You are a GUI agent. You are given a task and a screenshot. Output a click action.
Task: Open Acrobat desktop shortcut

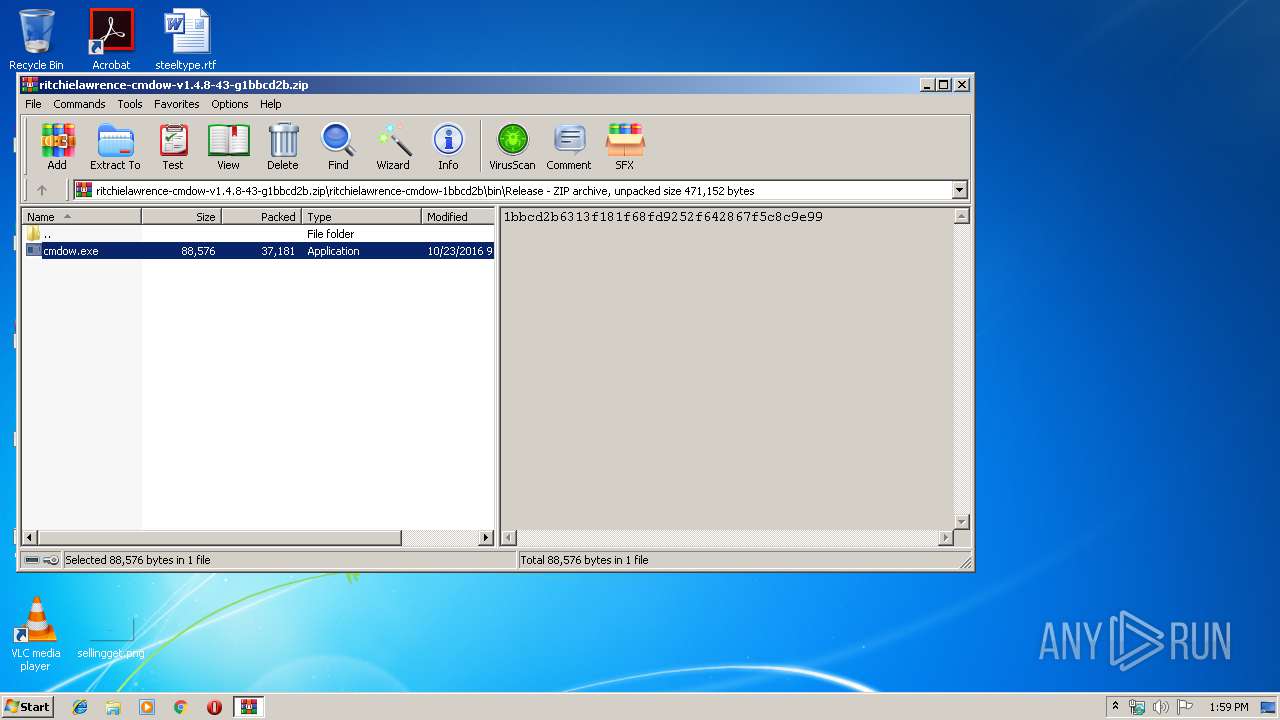(111, 39)
